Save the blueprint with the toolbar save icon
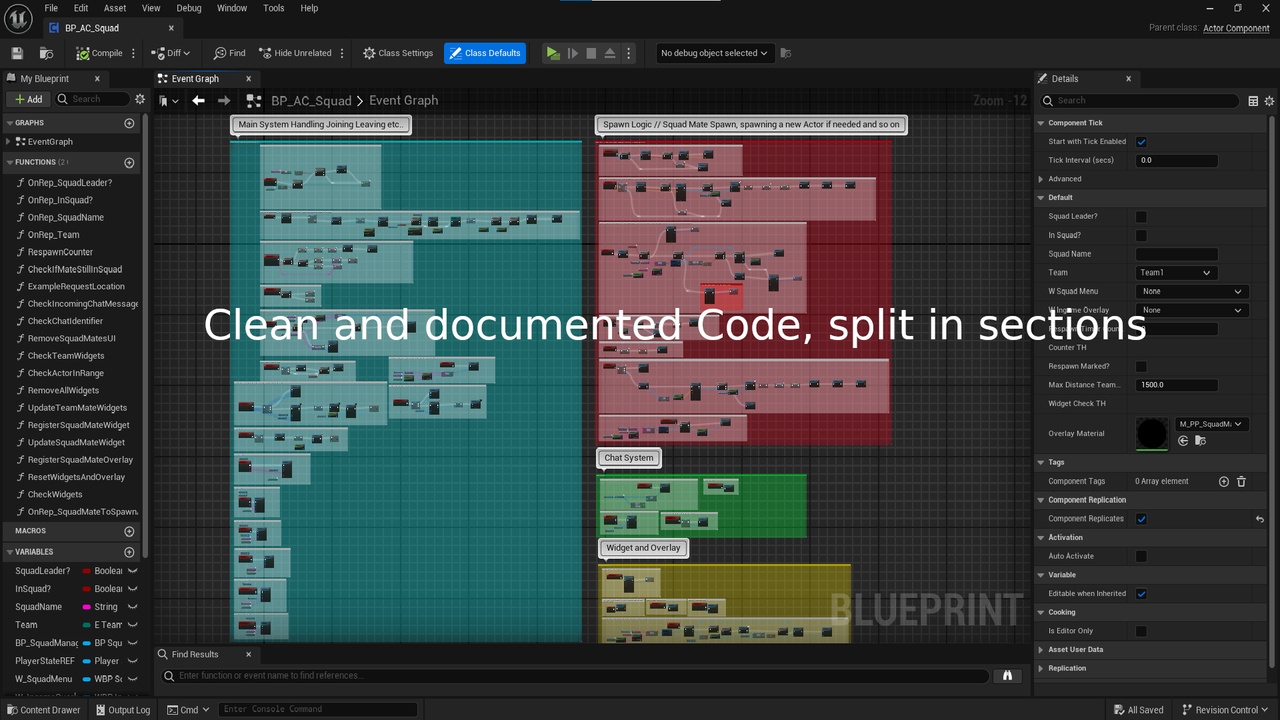 coord(17,53)
